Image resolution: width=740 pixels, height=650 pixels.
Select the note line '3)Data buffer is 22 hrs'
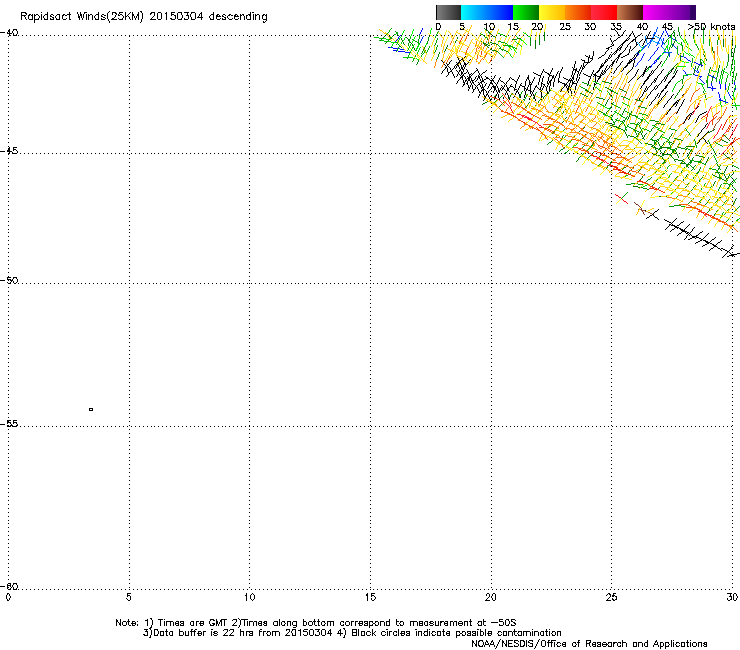(352, 633)
